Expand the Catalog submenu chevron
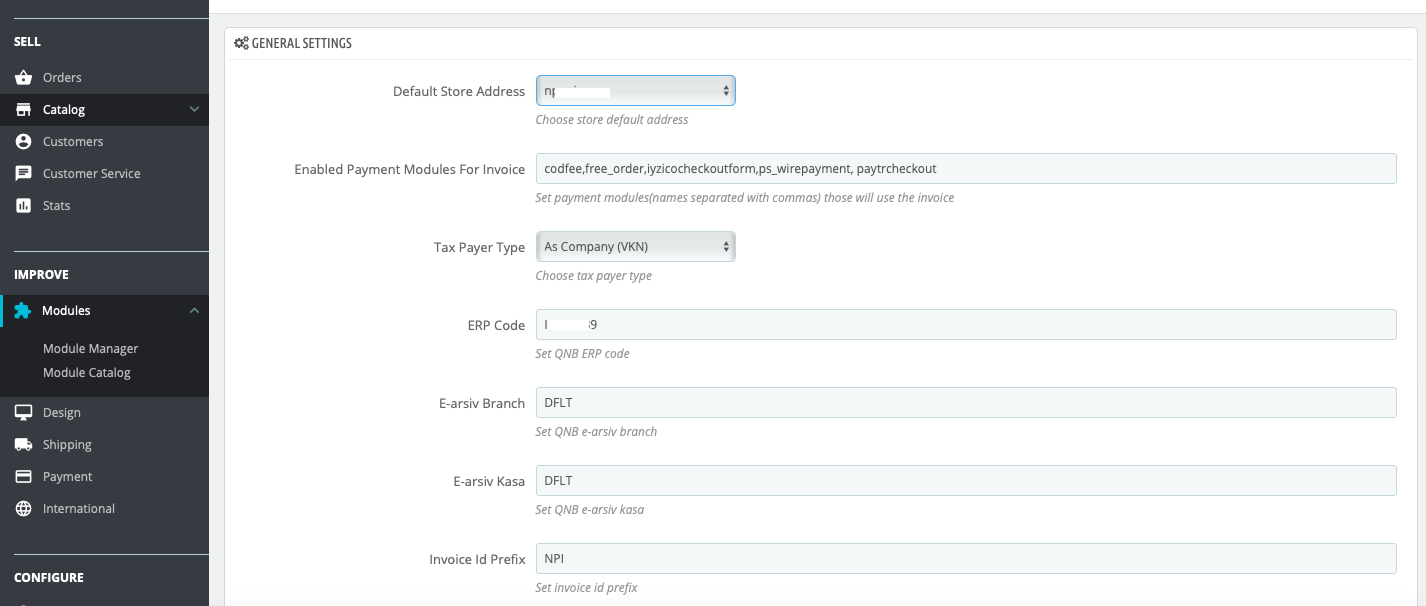The height and width of the screenshot is (606, 1426). [x=194, y=110]
